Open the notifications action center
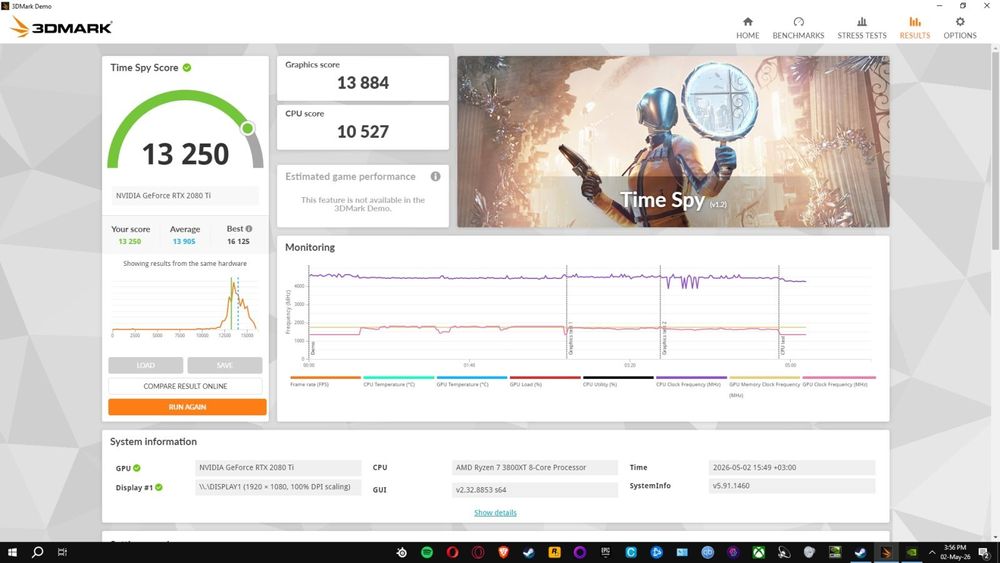 coord(985,552)
